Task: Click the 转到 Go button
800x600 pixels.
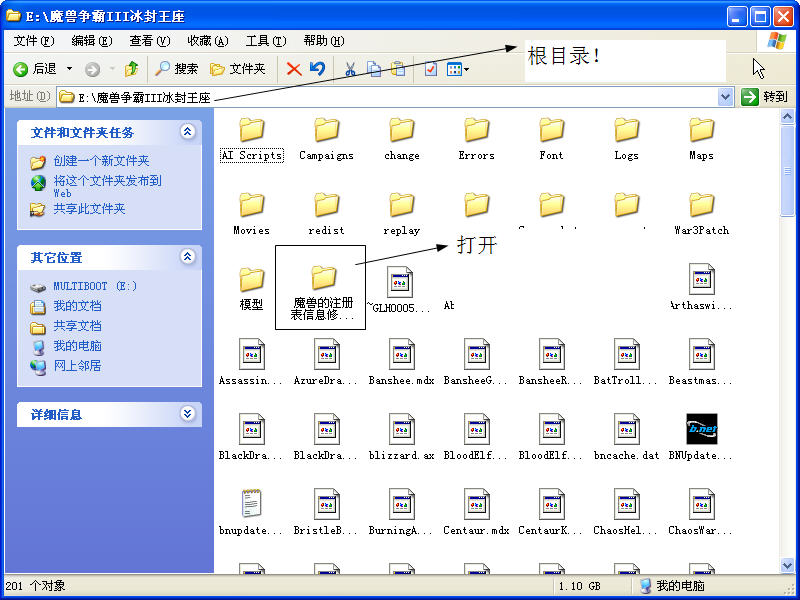Action: click(764, 97)
